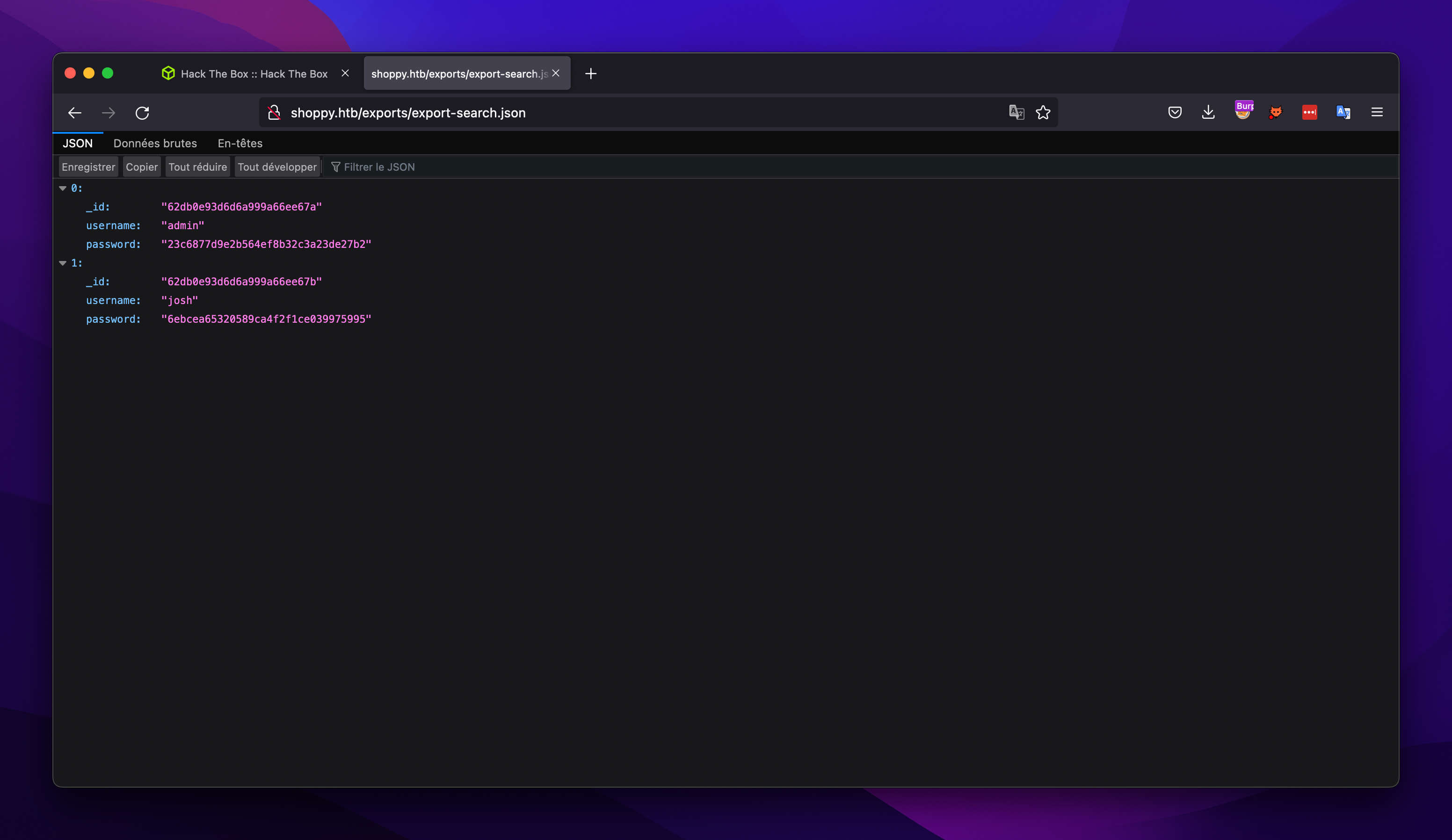Select admin's _id value ending 67a
Viewport: 1452px width, 840px height.
(241, 207)
